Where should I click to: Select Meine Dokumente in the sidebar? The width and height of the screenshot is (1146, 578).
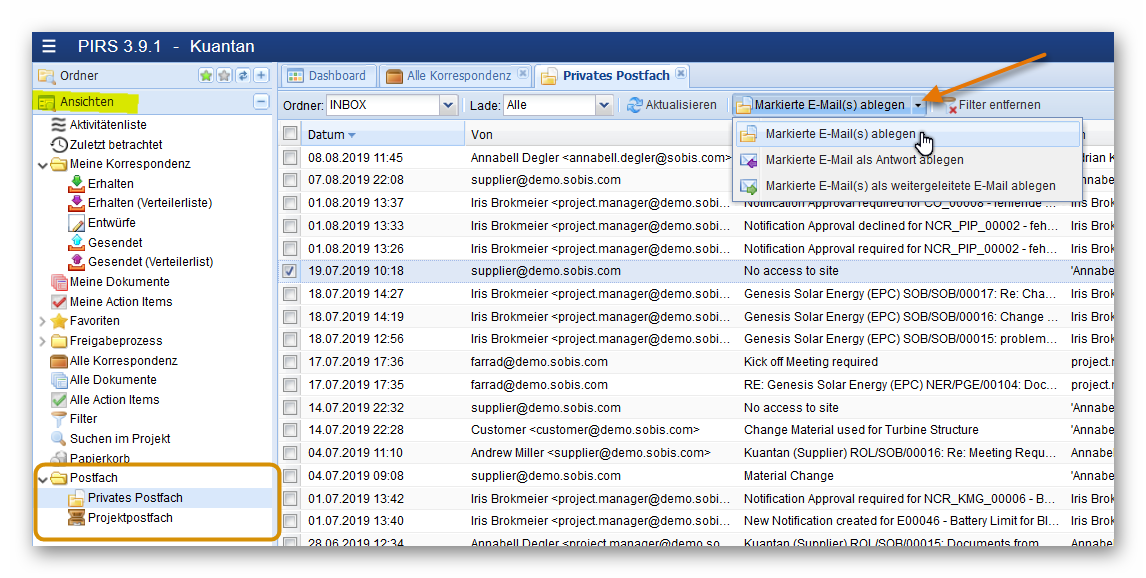pyautogui.click(x=116, y=282)
